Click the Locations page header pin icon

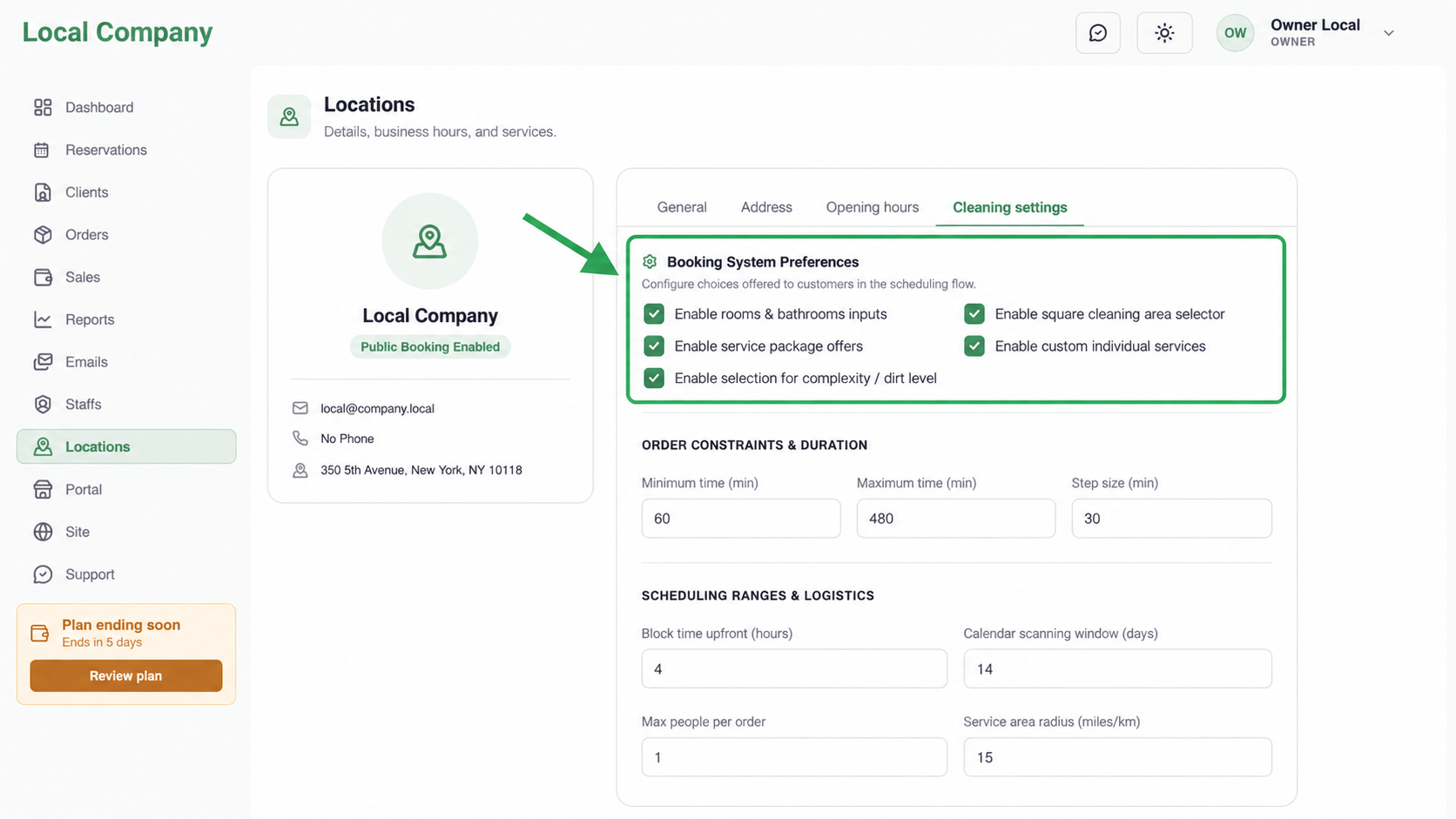[289, 117]
